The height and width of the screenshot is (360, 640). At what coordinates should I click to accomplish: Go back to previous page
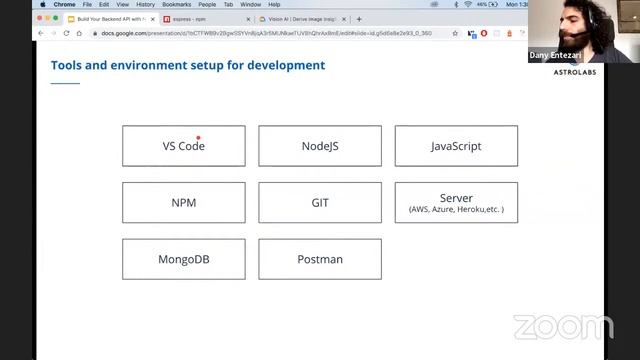click(x=41, y=33)
